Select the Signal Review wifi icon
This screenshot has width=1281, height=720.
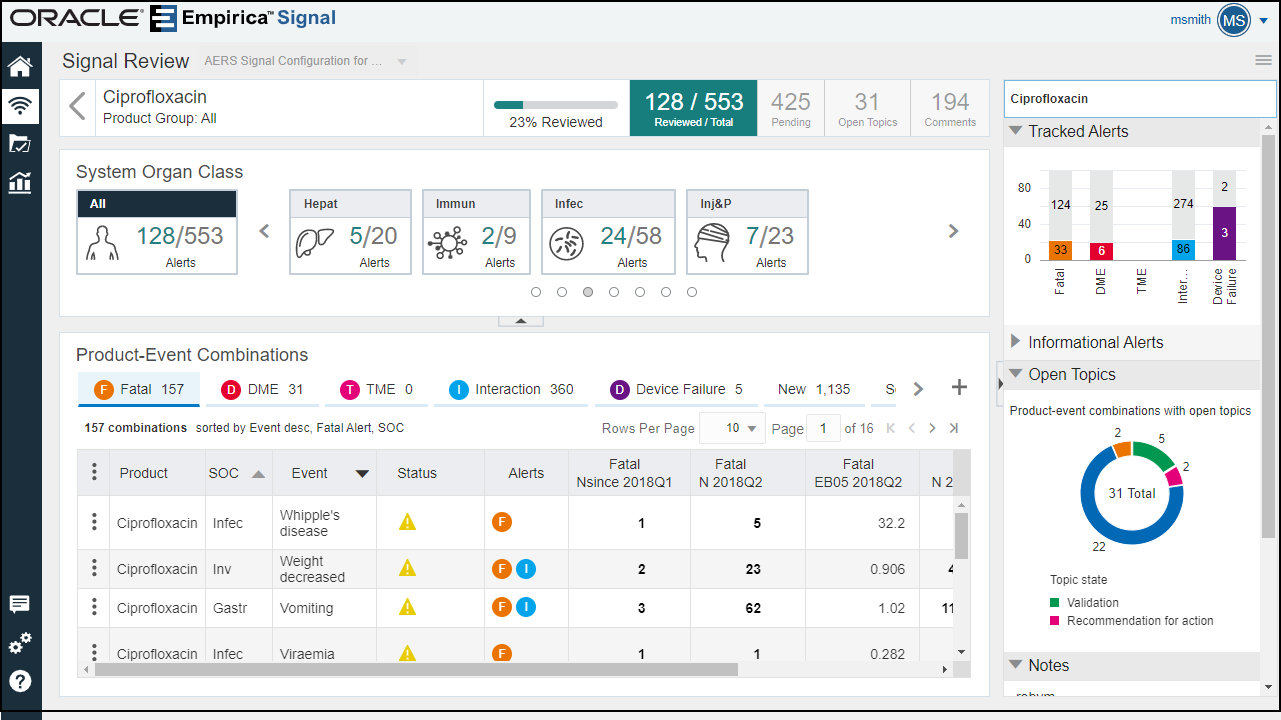(x=20, y=106)
